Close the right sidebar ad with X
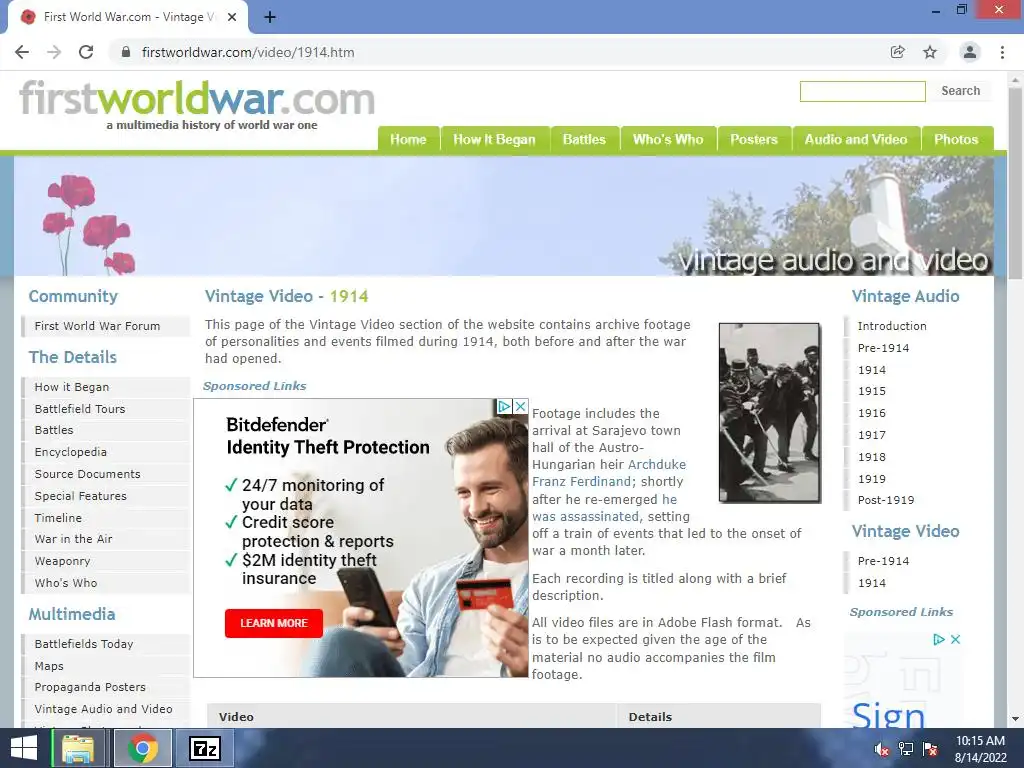The image size is (1024, 768). pos(955,639)
